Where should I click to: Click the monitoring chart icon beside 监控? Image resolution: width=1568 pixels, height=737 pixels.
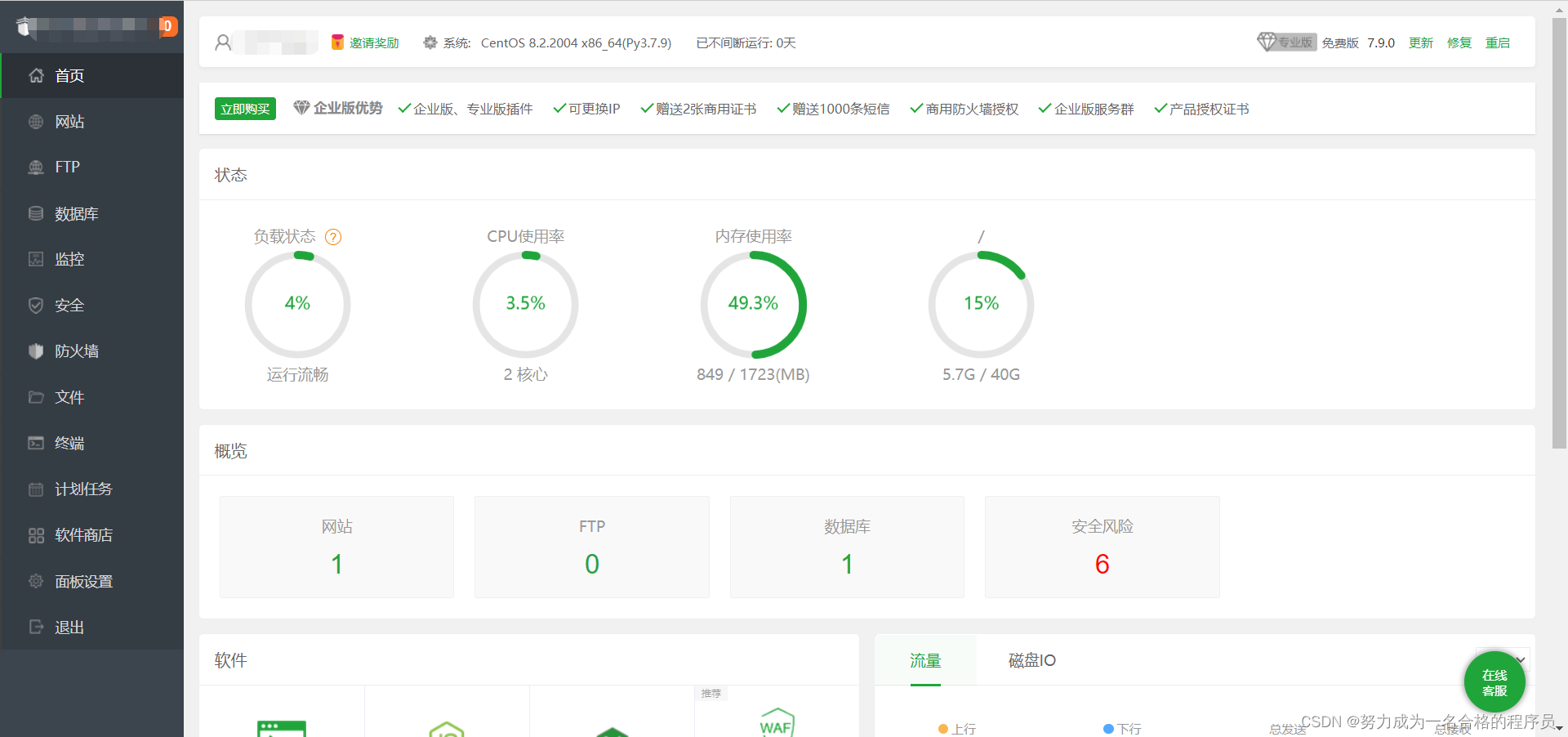(36, 260)
